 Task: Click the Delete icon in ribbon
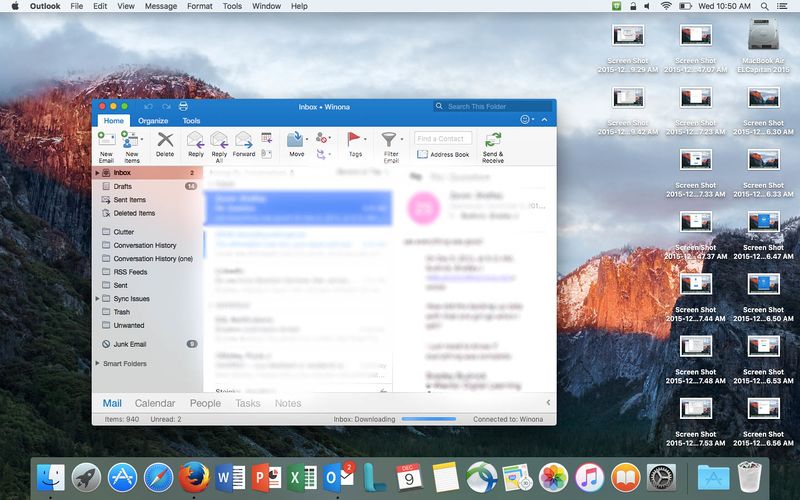pyautogui.click(x=165, y=140)
